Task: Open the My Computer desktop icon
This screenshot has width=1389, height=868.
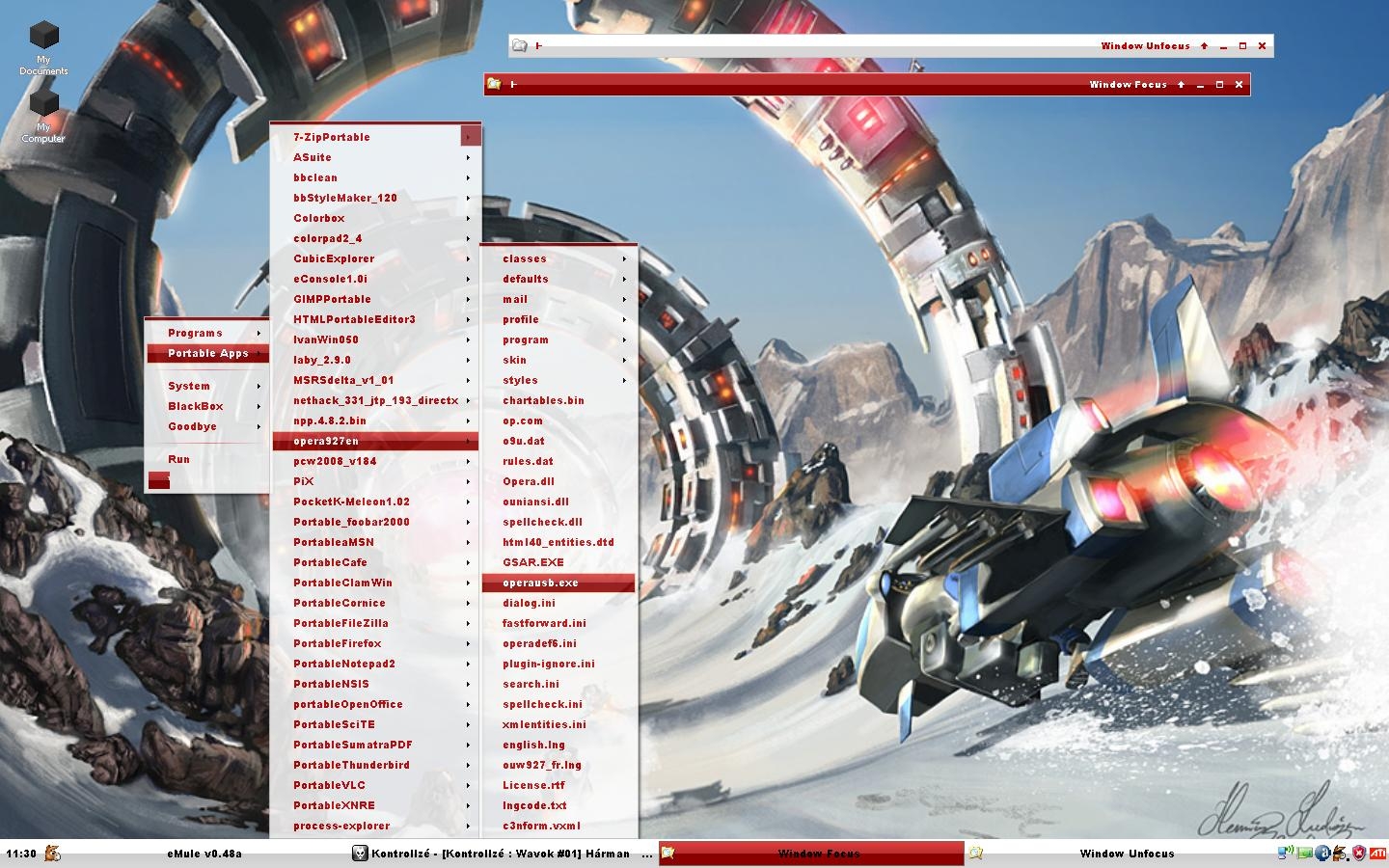Action: tap(43, 116)
